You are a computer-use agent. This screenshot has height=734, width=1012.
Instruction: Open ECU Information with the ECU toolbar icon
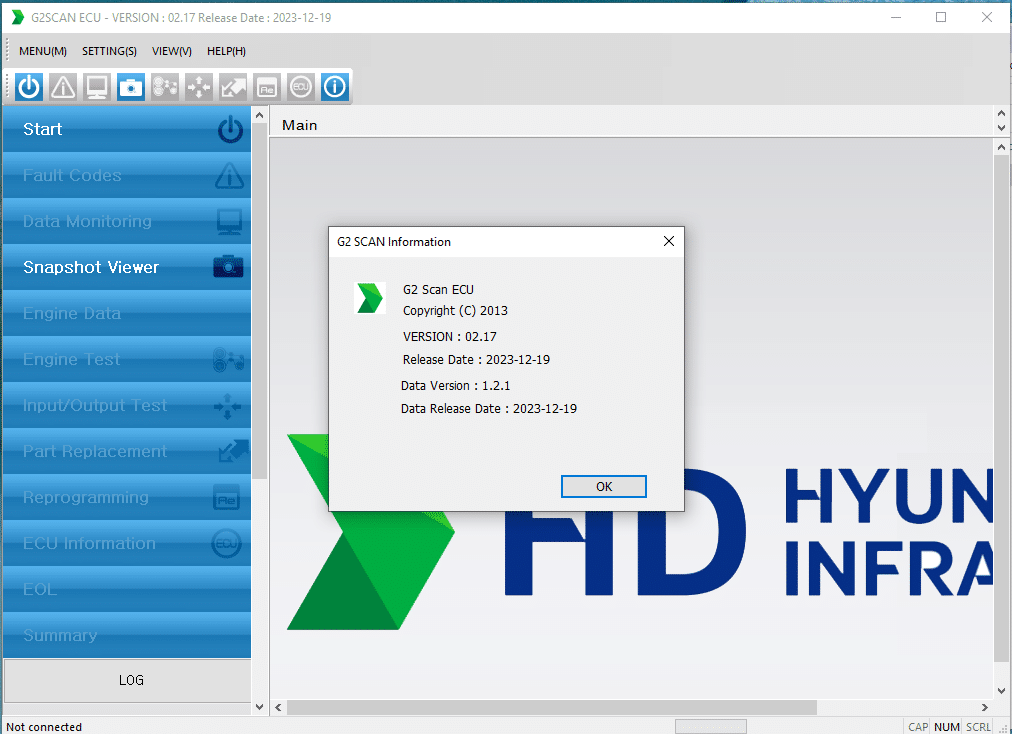coord(300,87)
